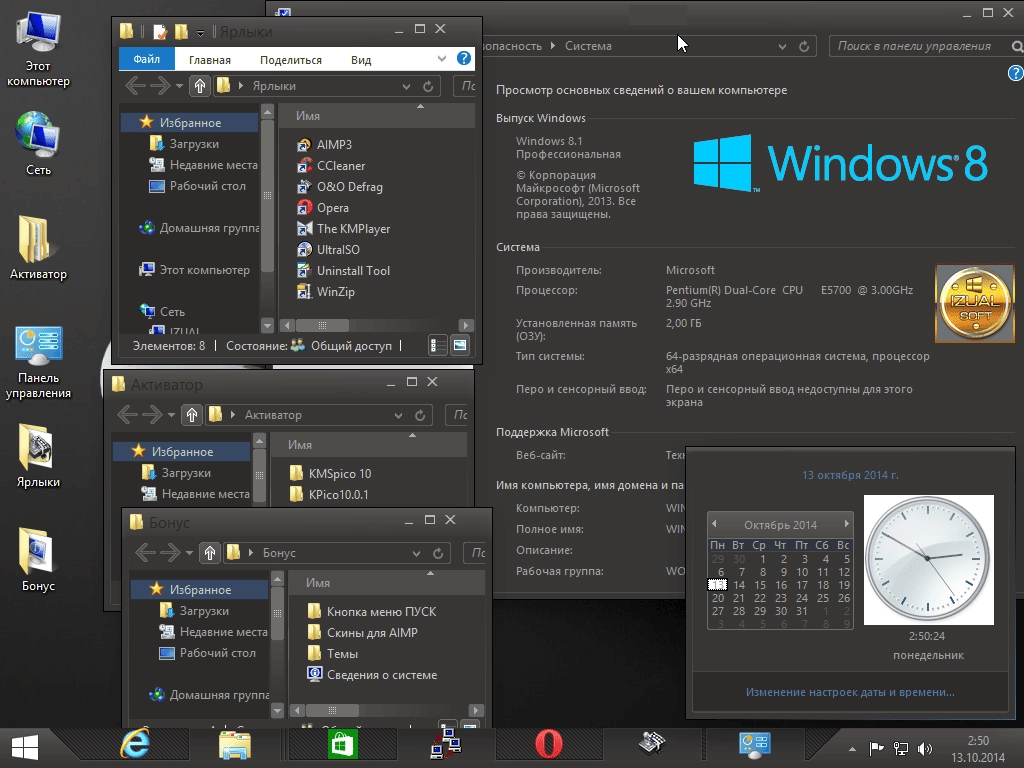
Task: Click Изменение настроек даты и времени link
Action: coord(850,692)
